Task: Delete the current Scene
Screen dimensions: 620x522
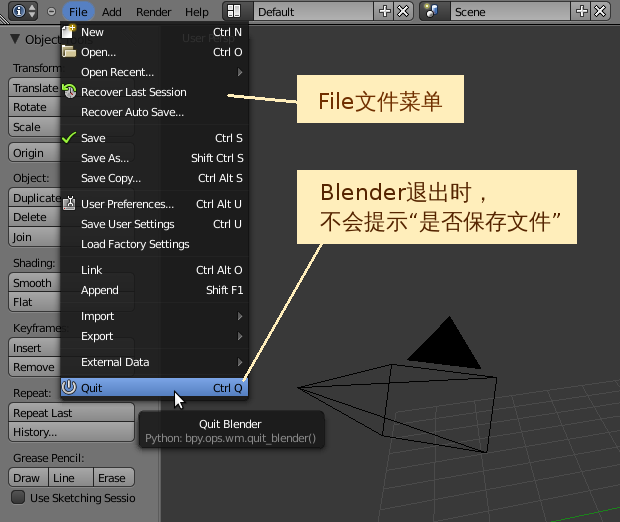Action: 600,11
